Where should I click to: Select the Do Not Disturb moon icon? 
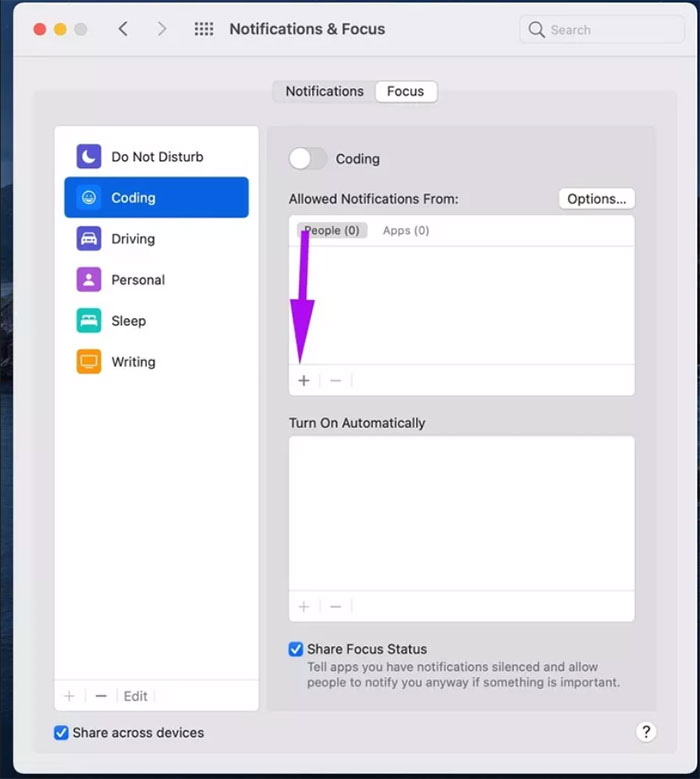[89, 157]
